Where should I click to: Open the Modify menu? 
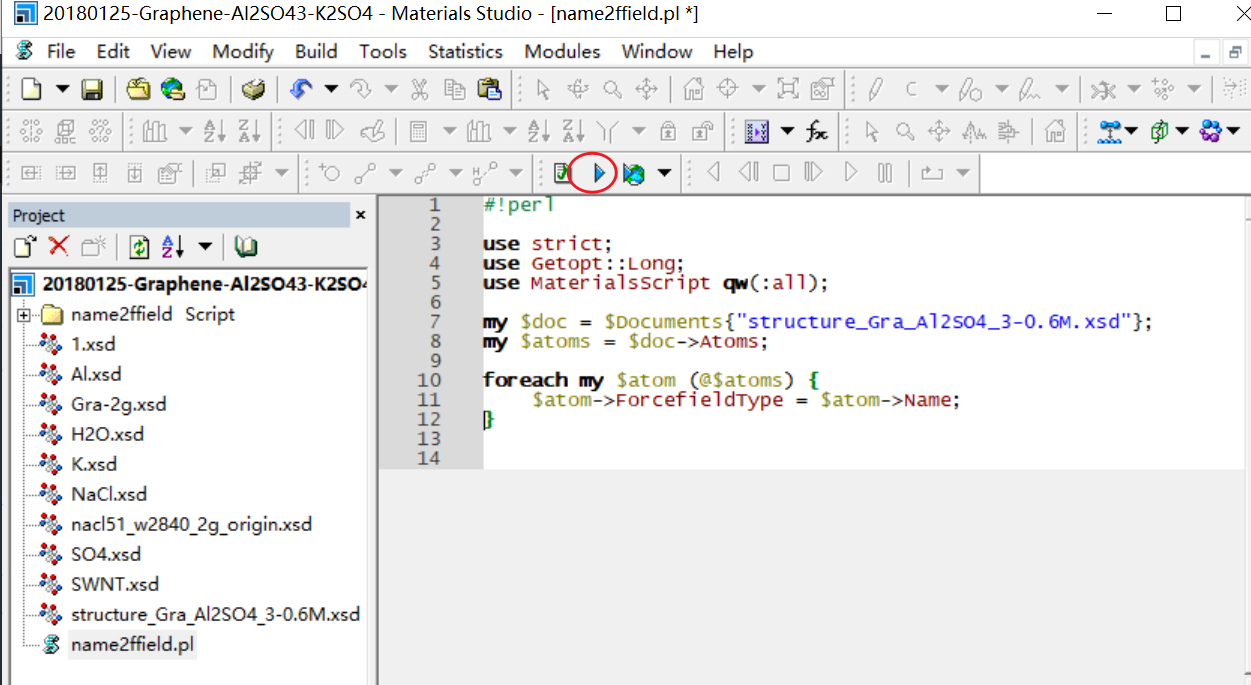point(243,52)
